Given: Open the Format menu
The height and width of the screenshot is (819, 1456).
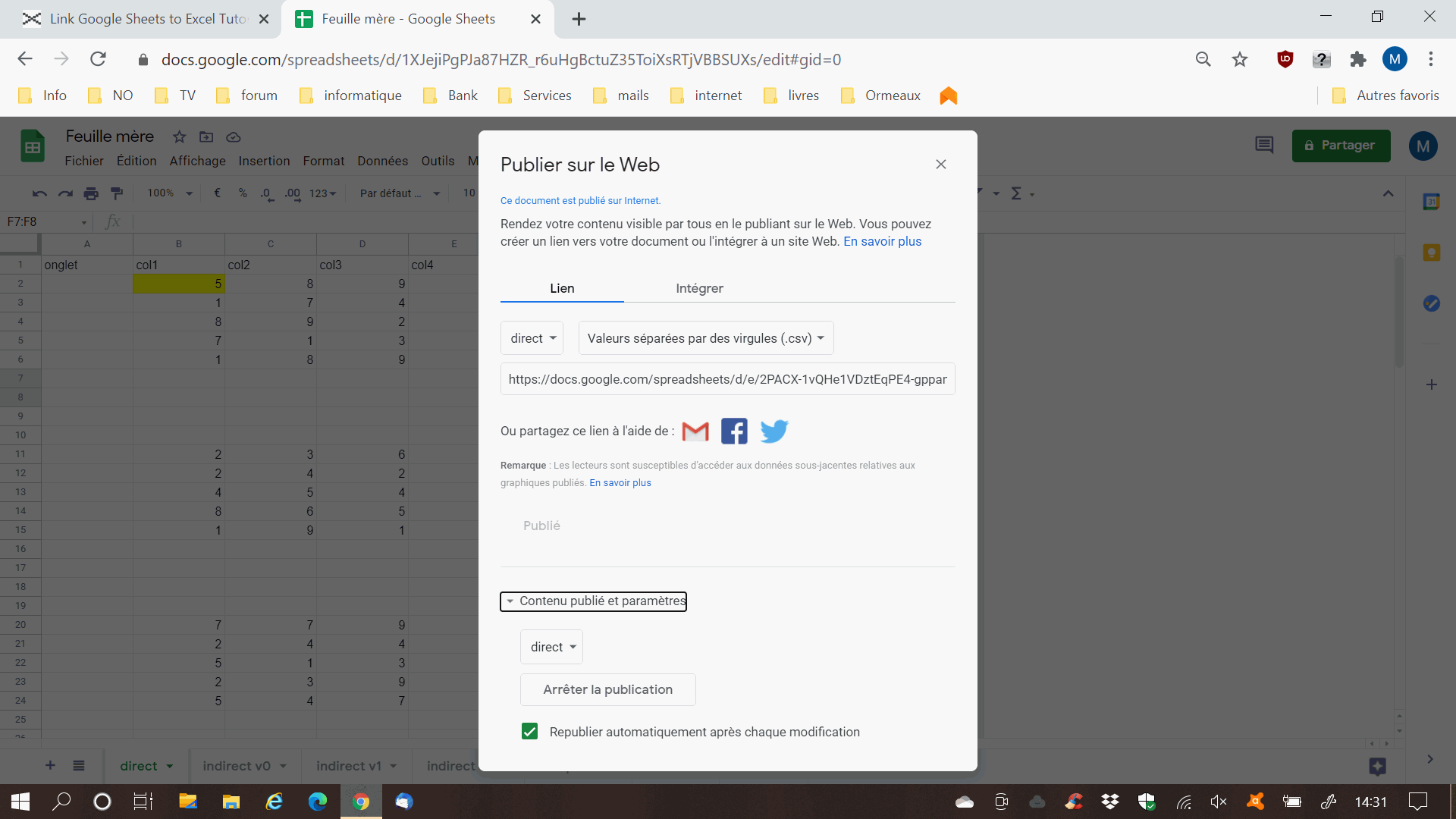Looking at the screenshot, I should click(x=324, y=161).
